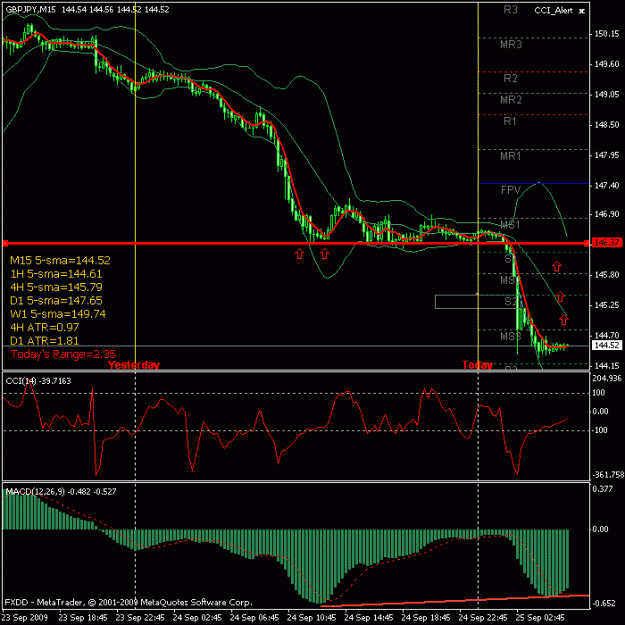
Task: Click -0.652 on the MACD scale
Action: 603,603
